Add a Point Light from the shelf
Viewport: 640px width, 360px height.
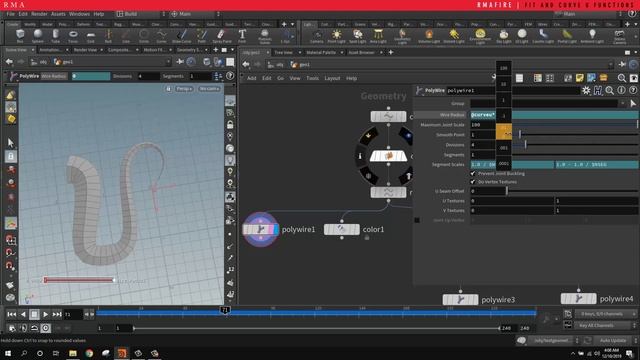[336, 36]
